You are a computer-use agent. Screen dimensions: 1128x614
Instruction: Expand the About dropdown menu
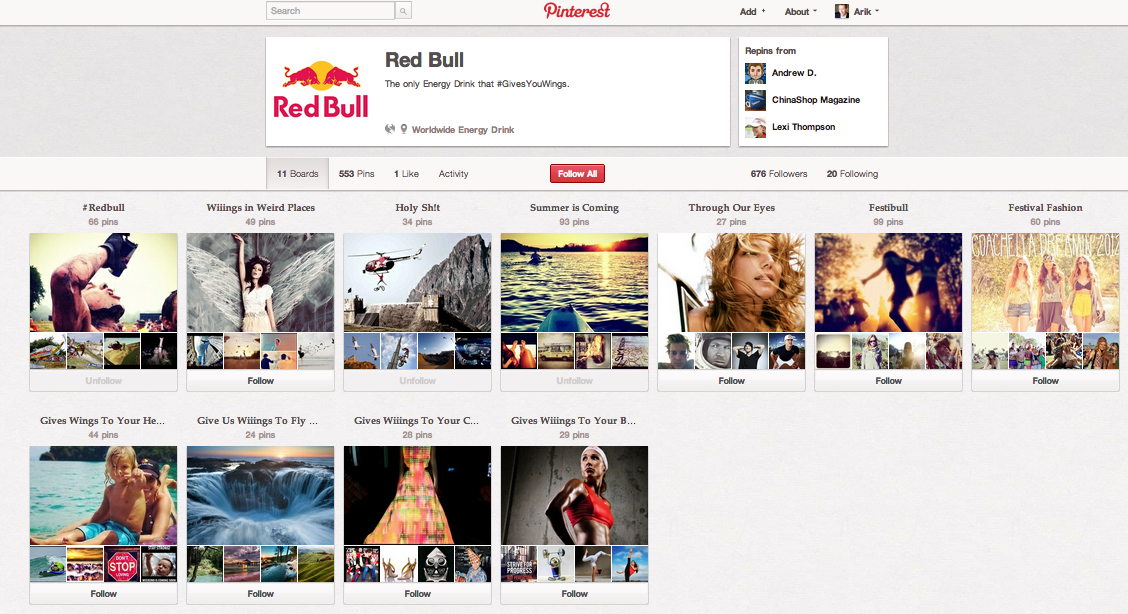(801, 12)
